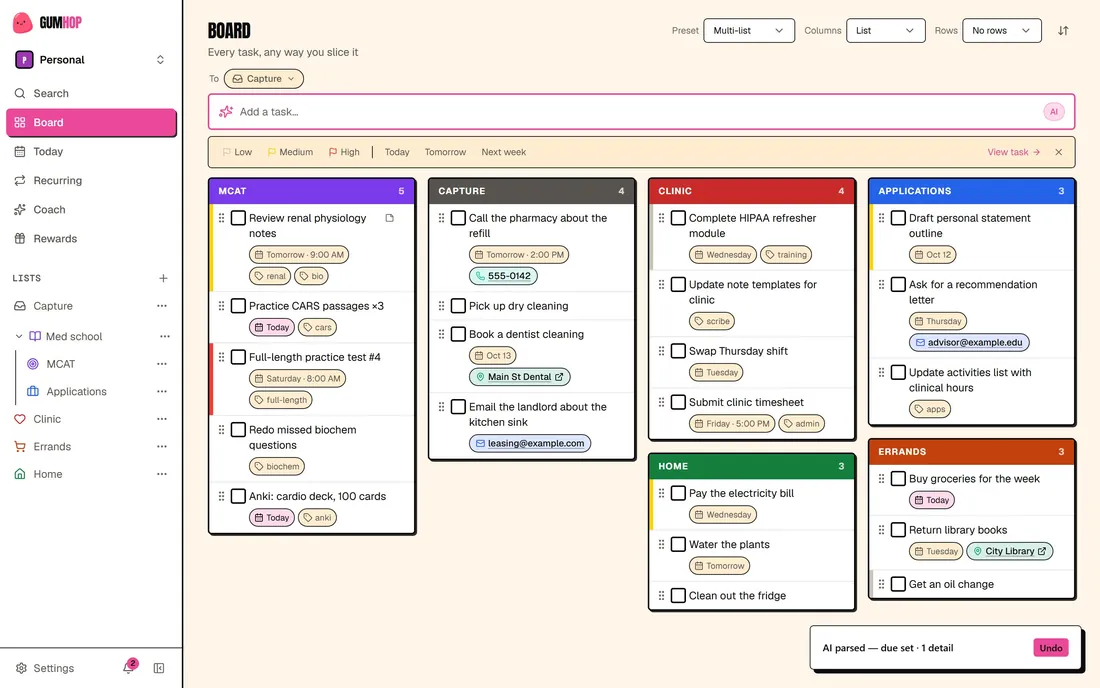Image resolution: width=1100 pixels, height=688 pixels.
Task: Go to Board in sidebar
Action: tap(91, 123)
